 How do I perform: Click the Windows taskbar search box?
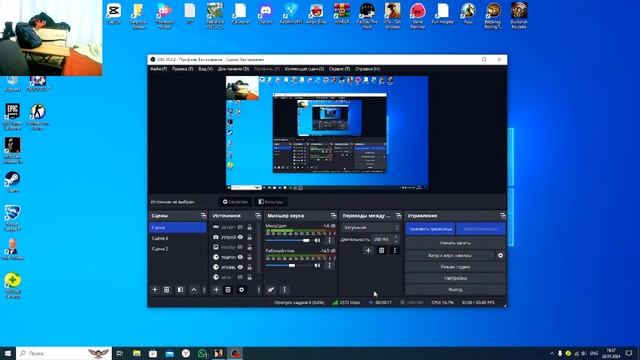point(64,353)
